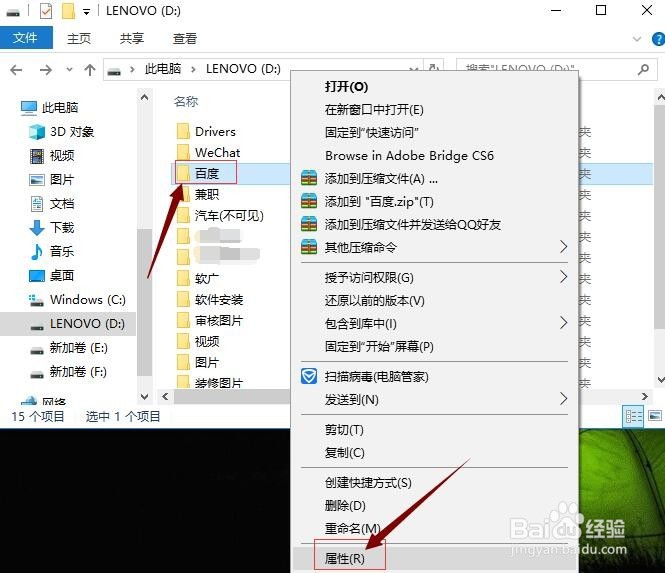Open the help question mark icon

(x=658, y=39)
